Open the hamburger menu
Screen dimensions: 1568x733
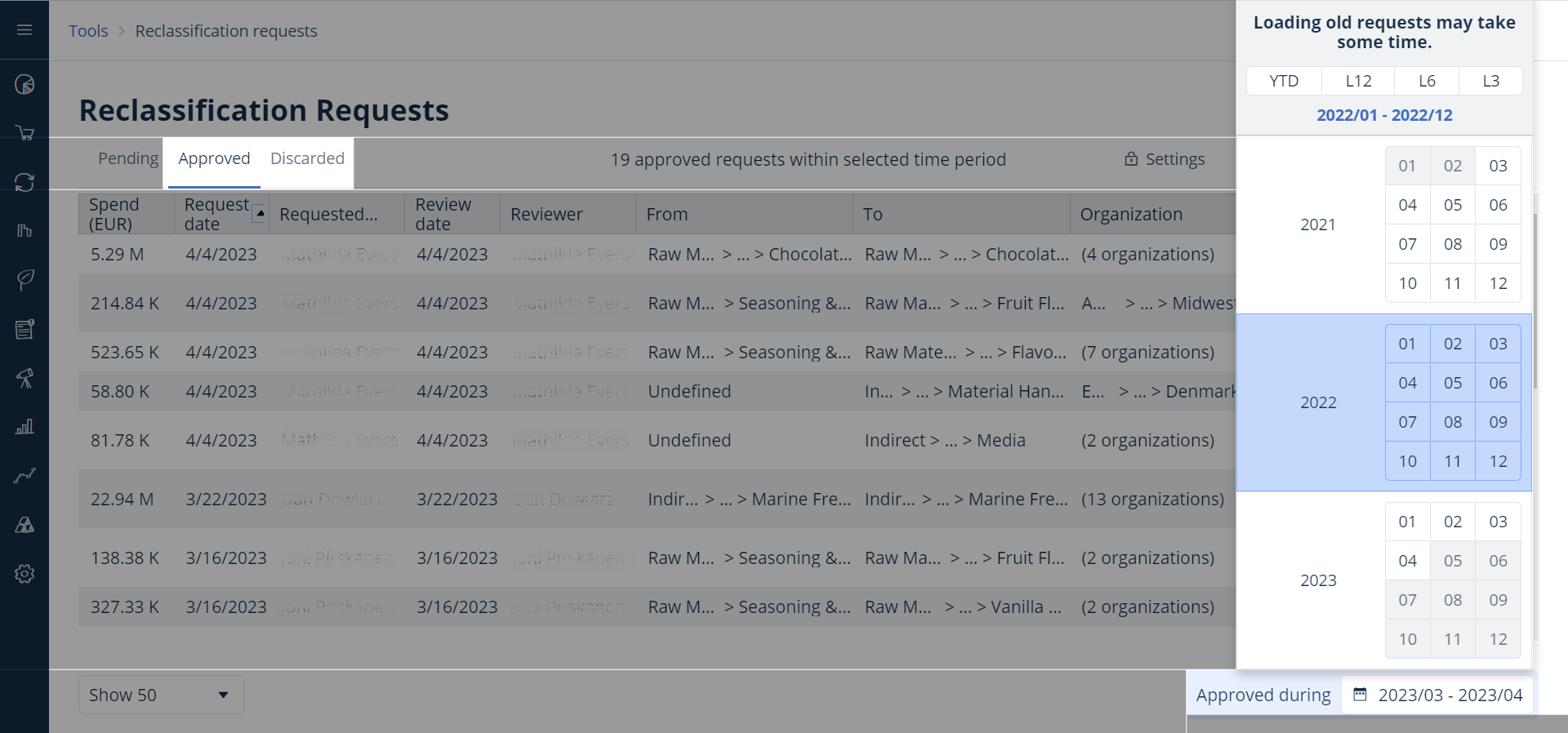pos(24,30)
